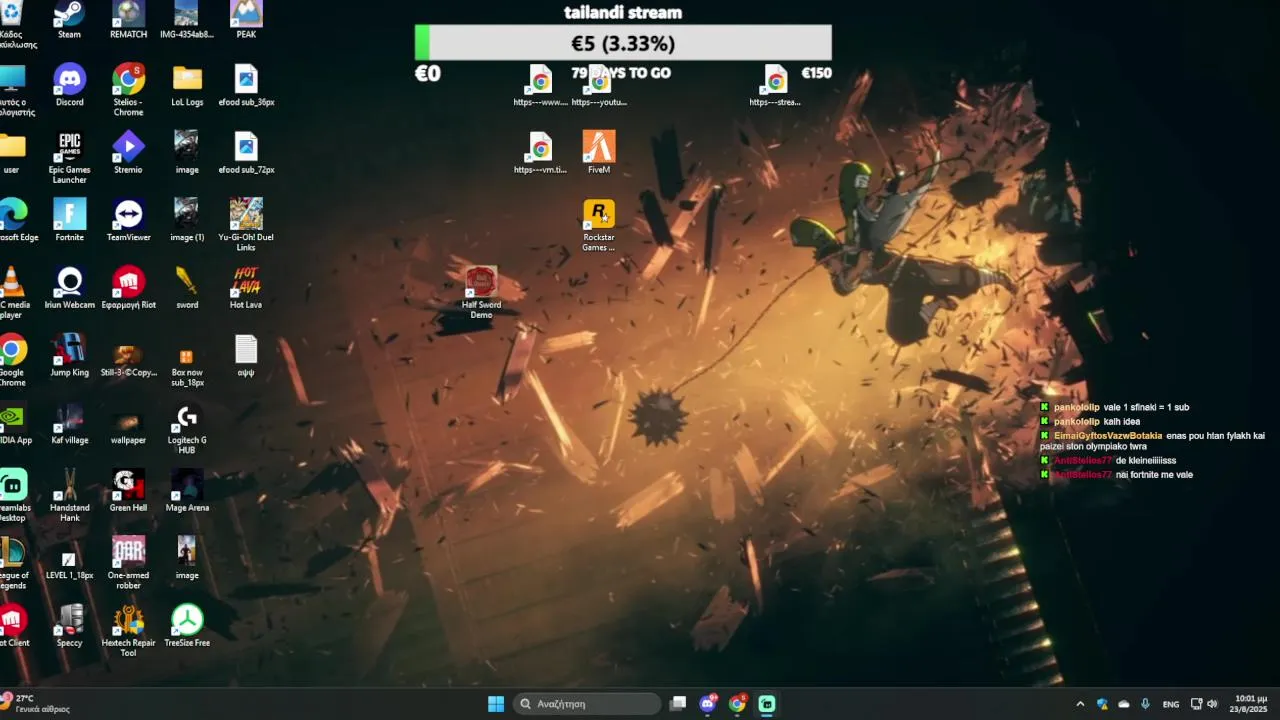Launch the REMATCH game shortcut

coord(128,20)
